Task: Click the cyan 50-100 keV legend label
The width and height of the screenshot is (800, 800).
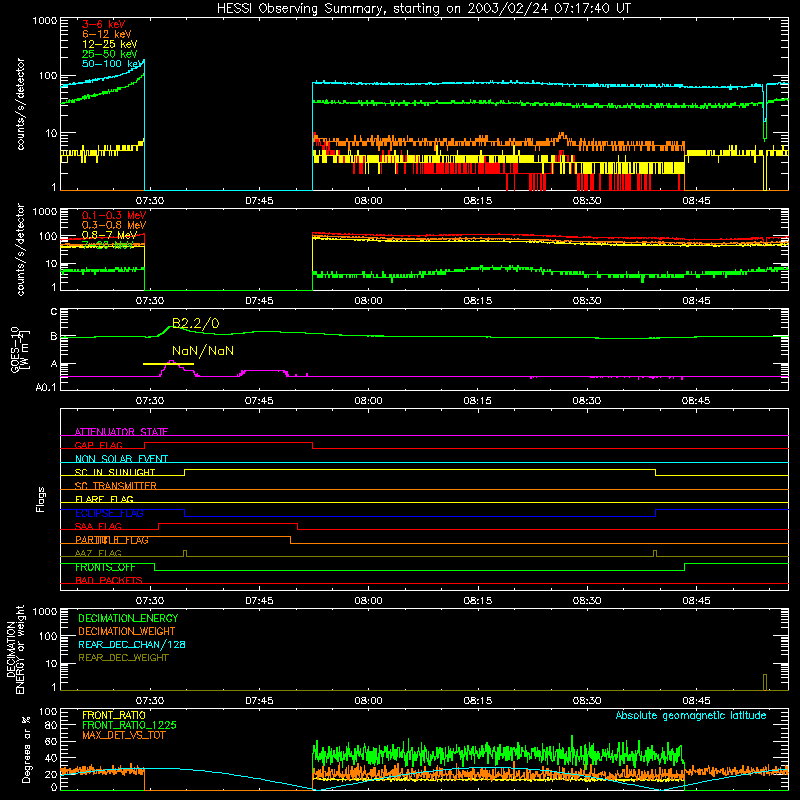Action: (x=113, y=64)
